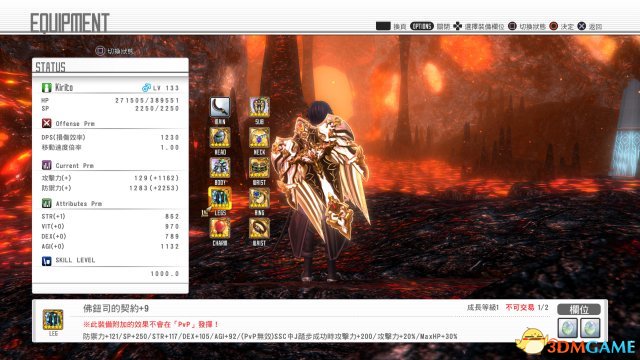The width and height of the screenshot is (640, 360).
Task: Click the DEX(+0) value 789
Action: pyautogui.click(x=172, y=236)
